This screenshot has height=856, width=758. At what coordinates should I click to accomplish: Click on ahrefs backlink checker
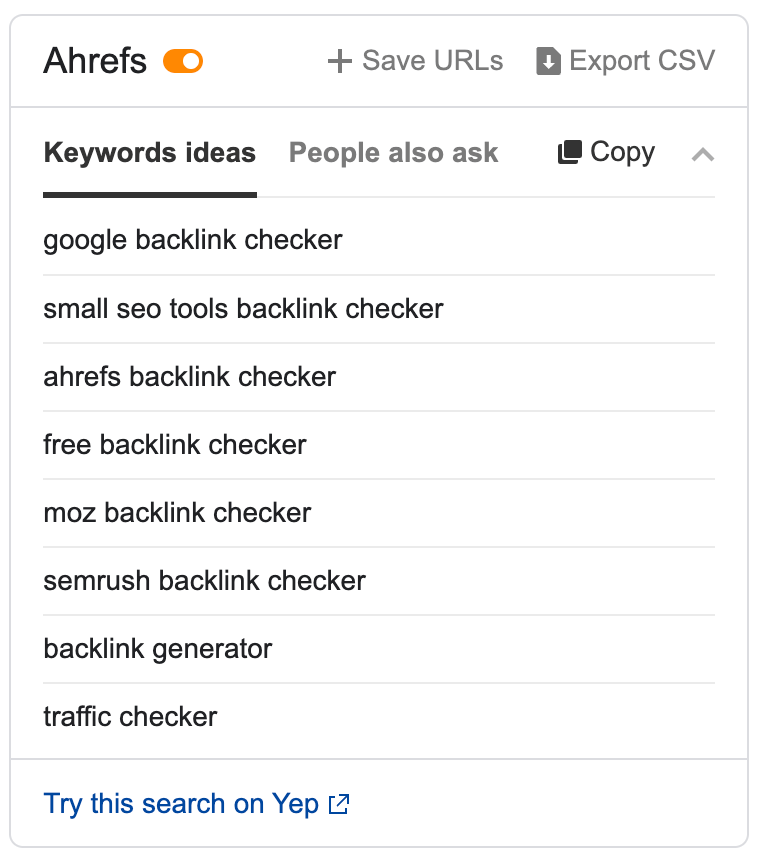[190, 376]
